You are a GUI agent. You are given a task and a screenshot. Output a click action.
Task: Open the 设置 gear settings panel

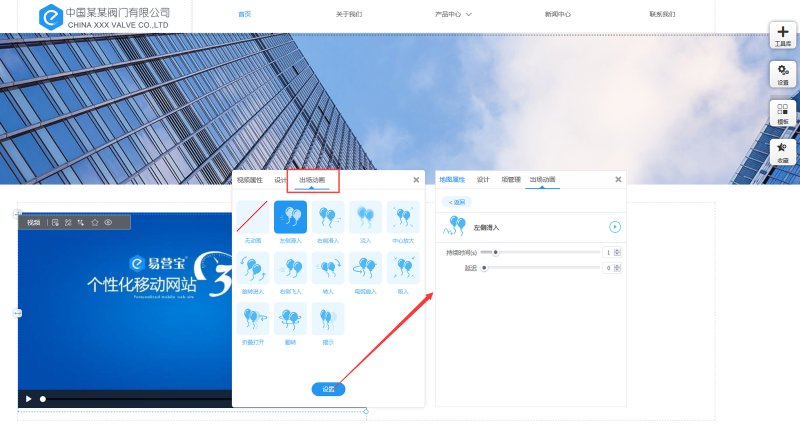click(x=782, y=73)
